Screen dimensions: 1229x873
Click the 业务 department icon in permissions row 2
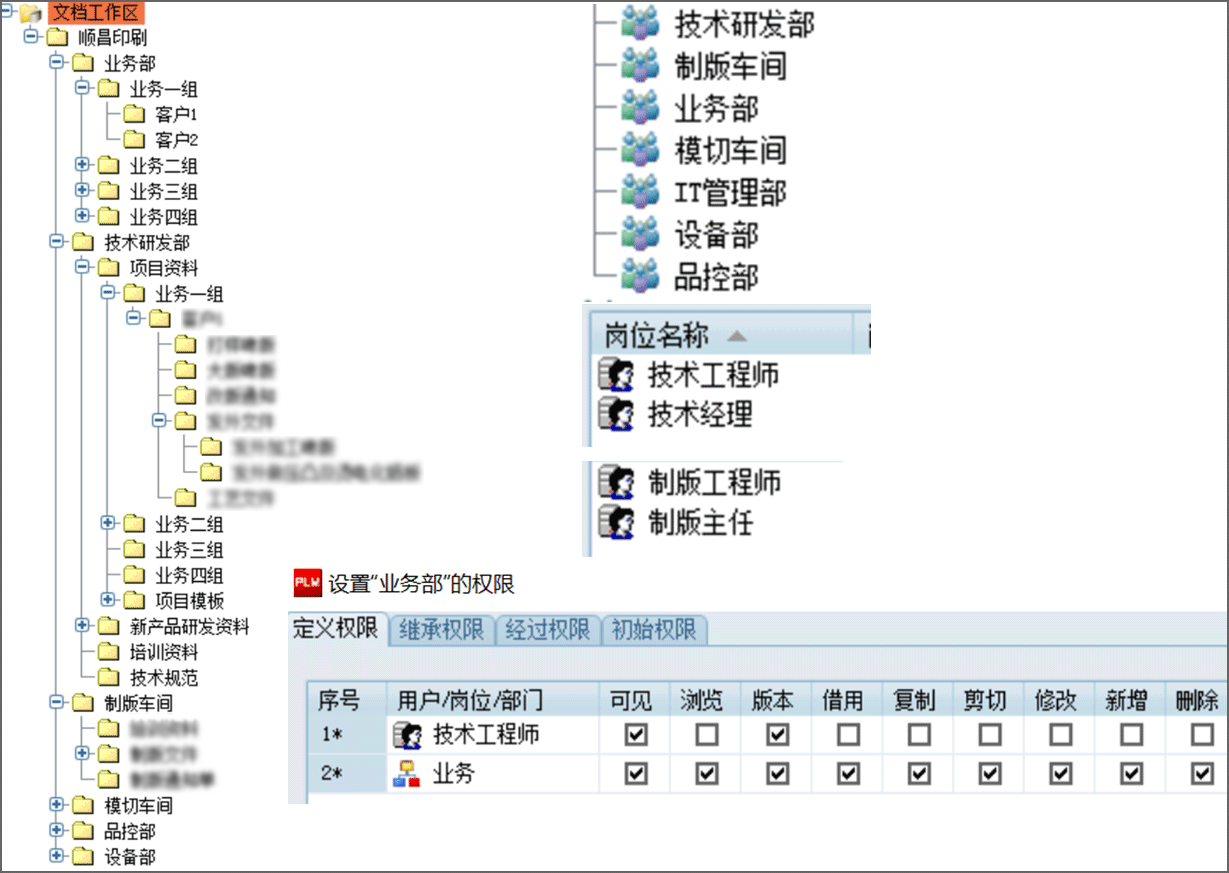coord(407,773)
